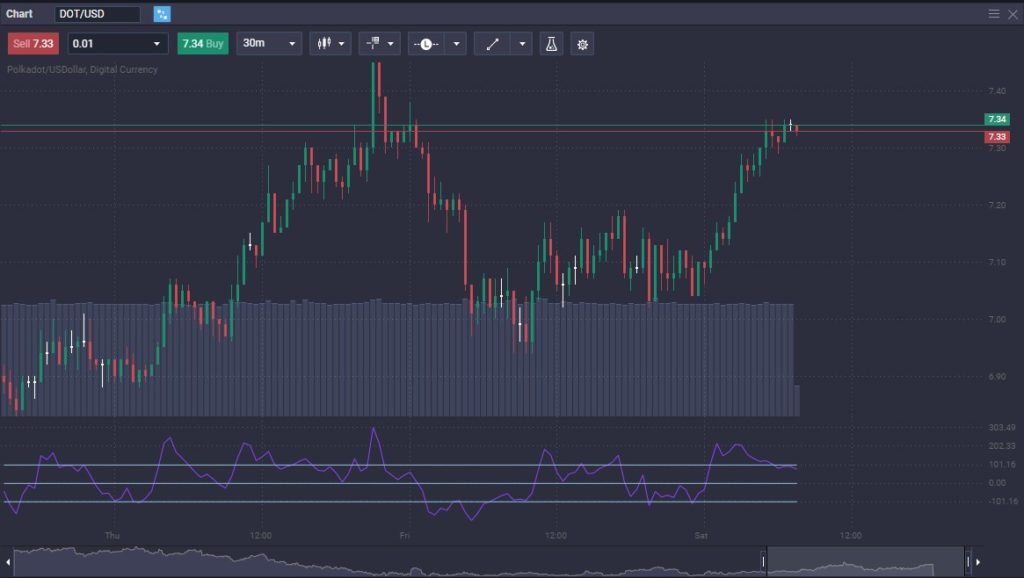Click the time clock line icon

(x=426, y=44)
